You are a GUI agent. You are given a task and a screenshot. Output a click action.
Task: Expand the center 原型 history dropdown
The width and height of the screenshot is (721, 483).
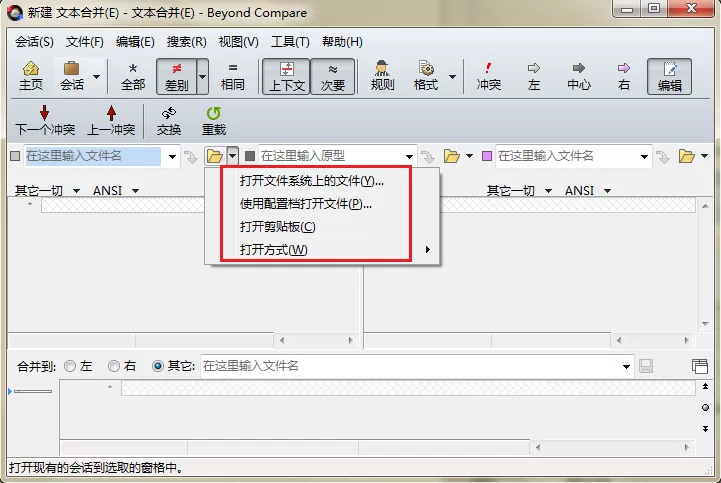(409, 156)
